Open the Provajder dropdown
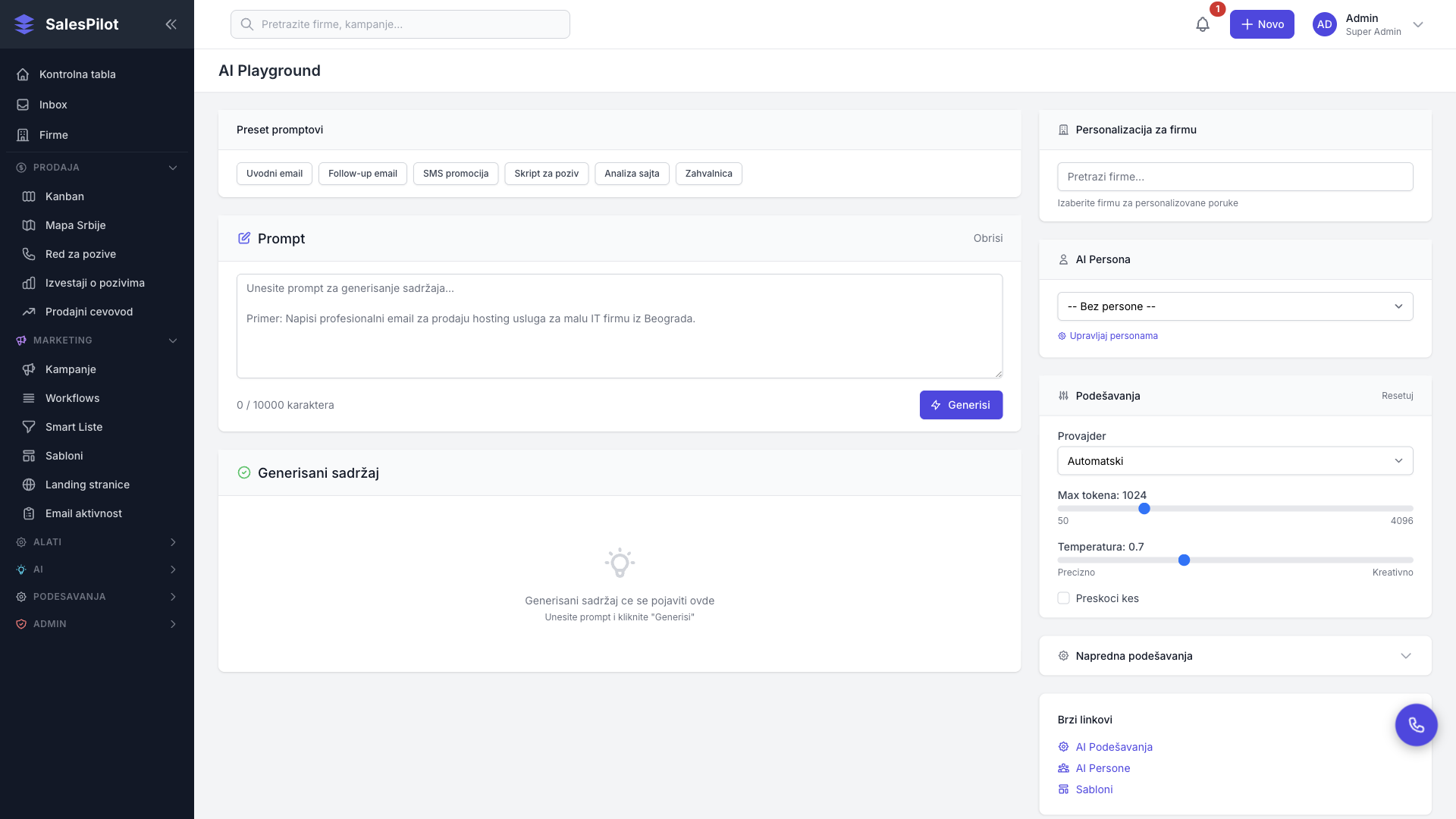1456x819 pixels. click(x=1235, y=461)
